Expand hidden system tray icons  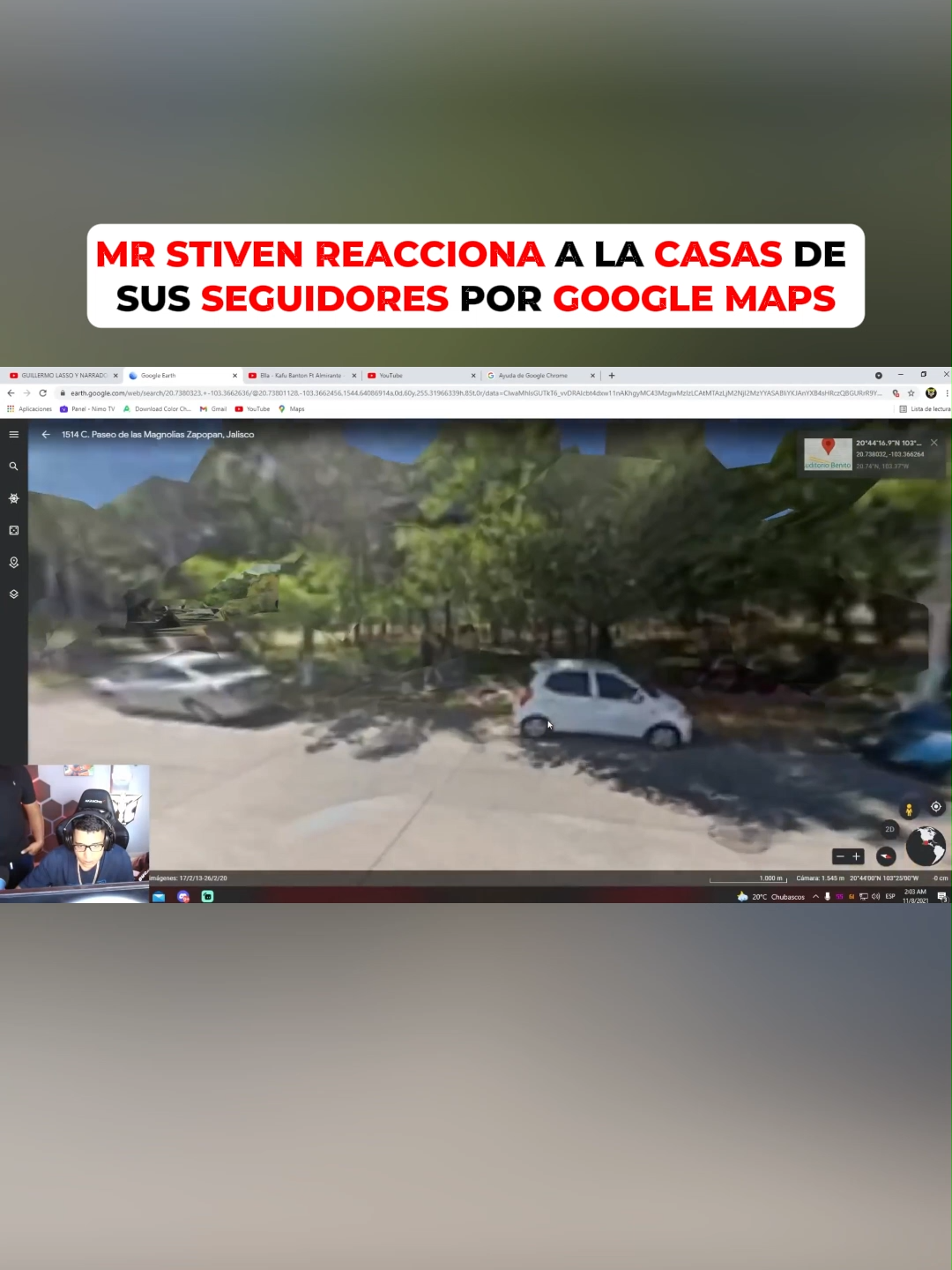[815, 897]
